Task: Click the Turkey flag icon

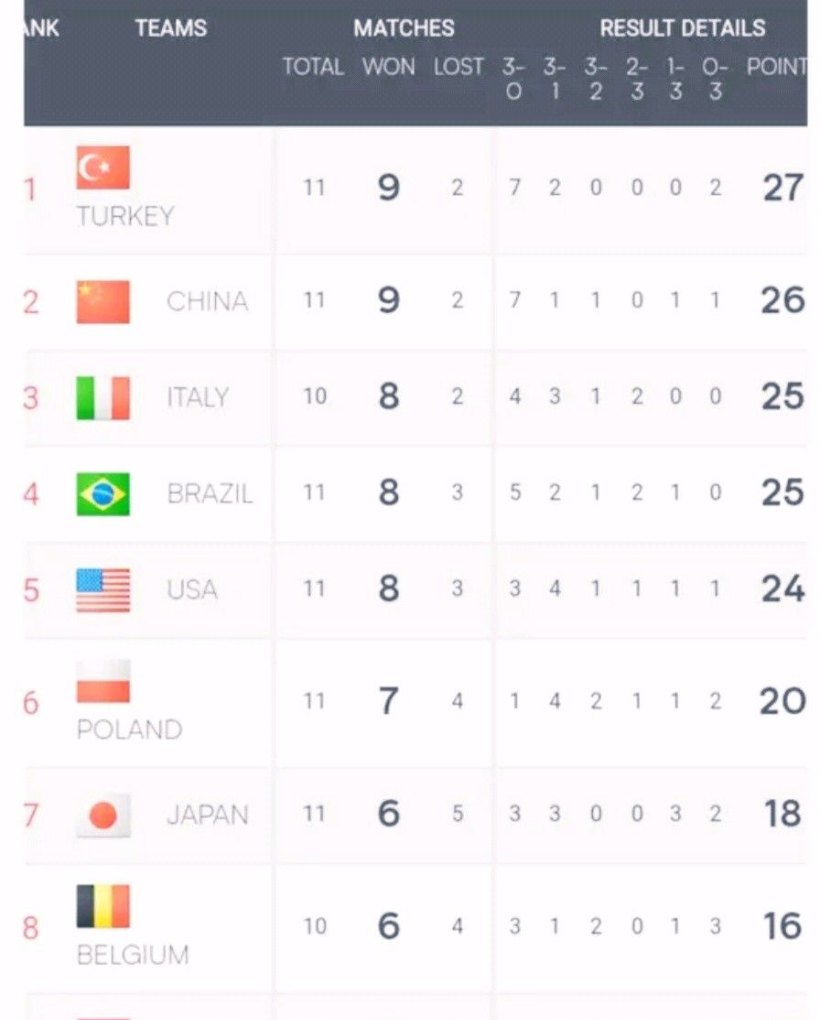Action: (x=103, y=168)
